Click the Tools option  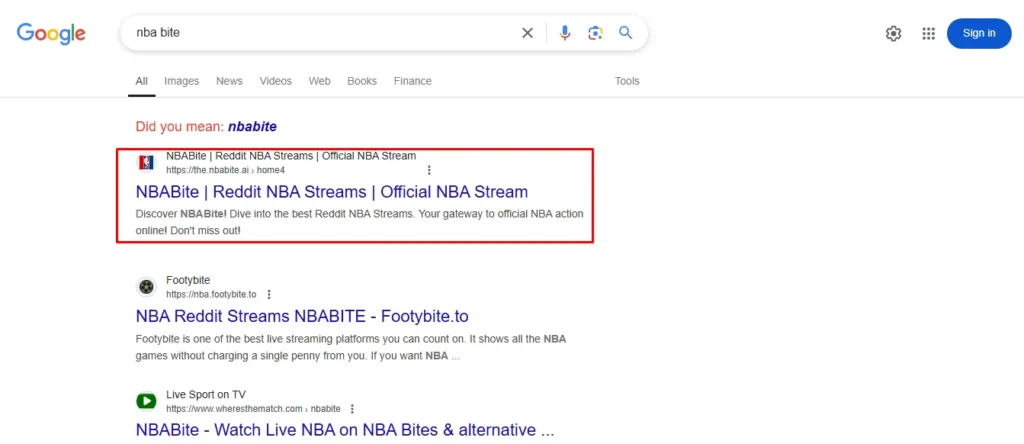click(627, 81)
